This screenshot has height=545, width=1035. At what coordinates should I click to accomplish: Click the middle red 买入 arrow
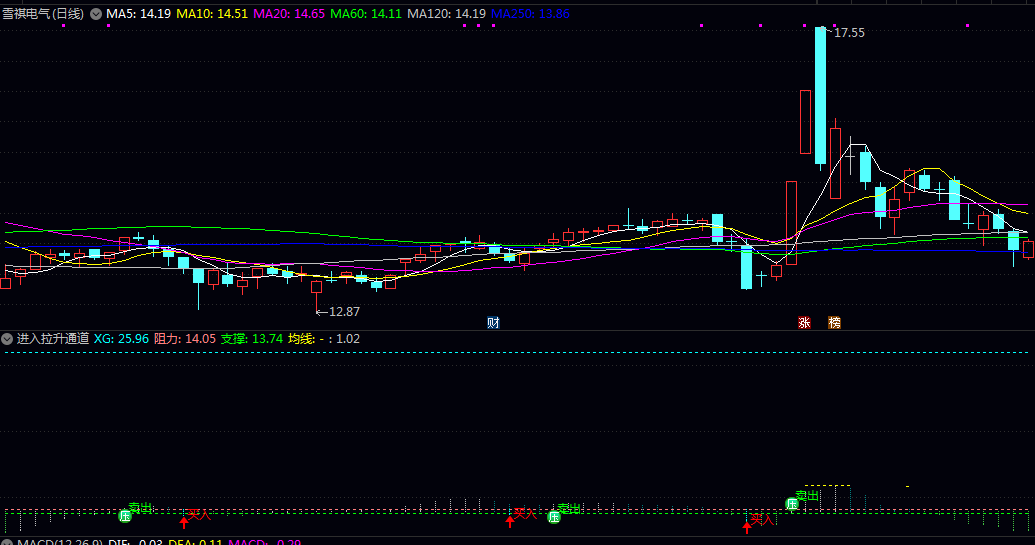[510, 521]
